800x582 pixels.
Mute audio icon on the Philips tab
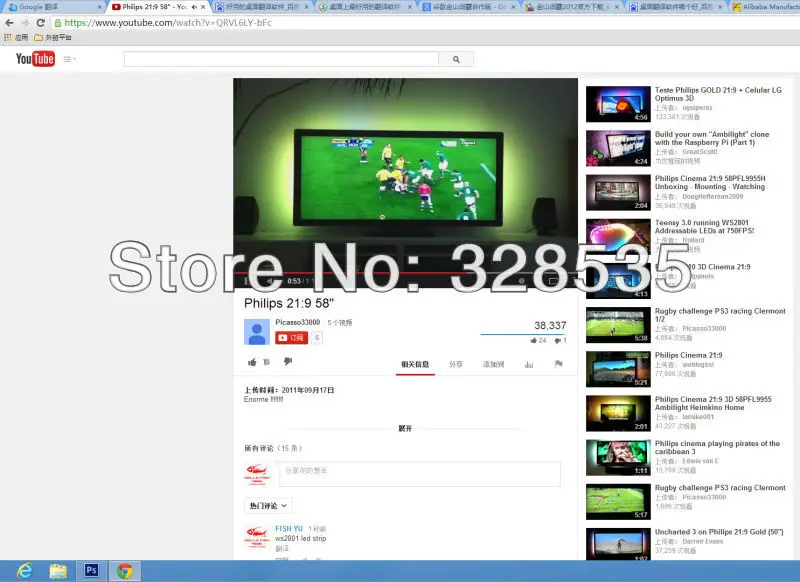click(x=194, y=7)
